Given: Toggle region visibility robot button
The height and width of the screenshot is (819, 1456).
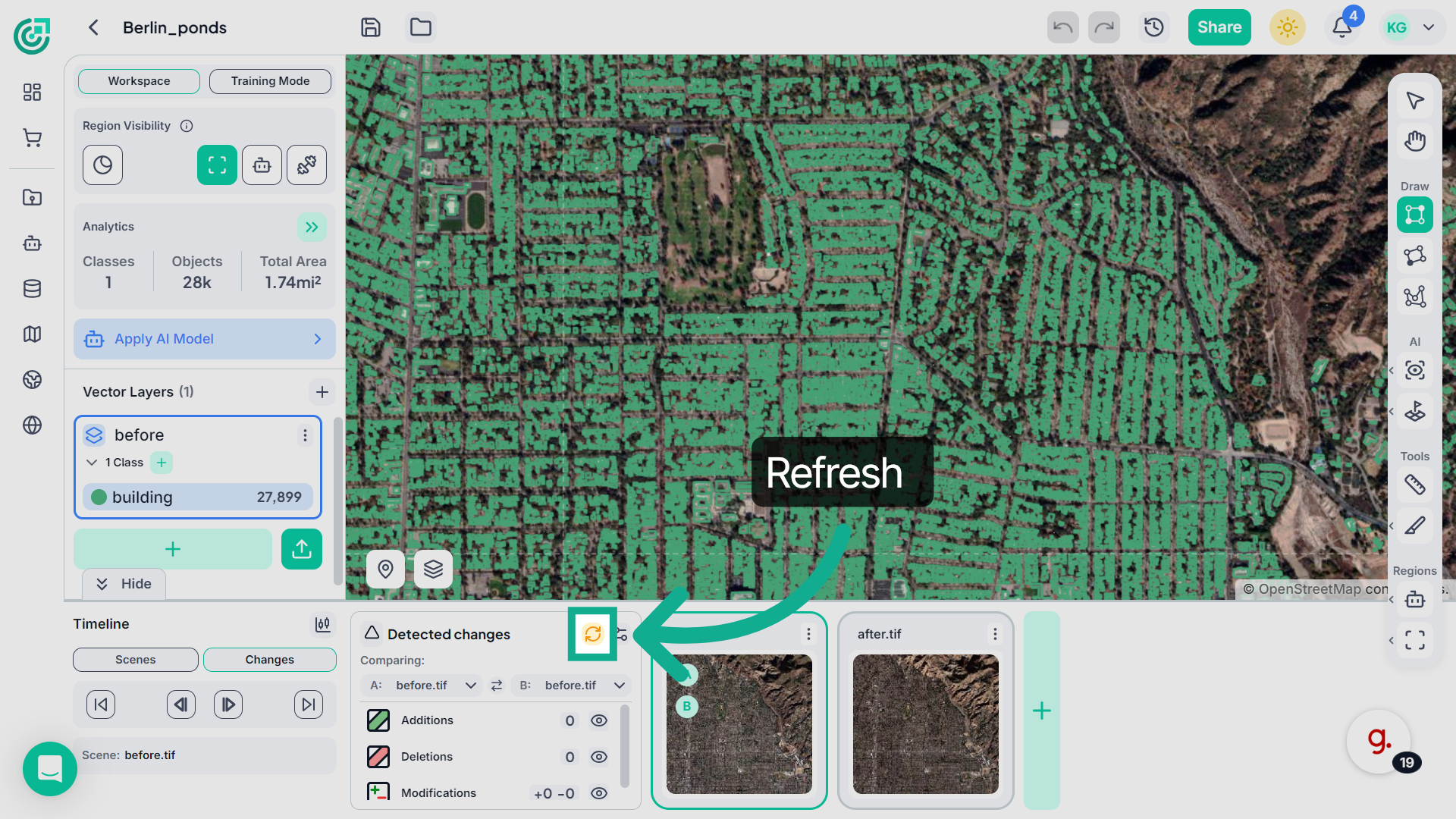Looking at the screenshot, I should (262, 165).
